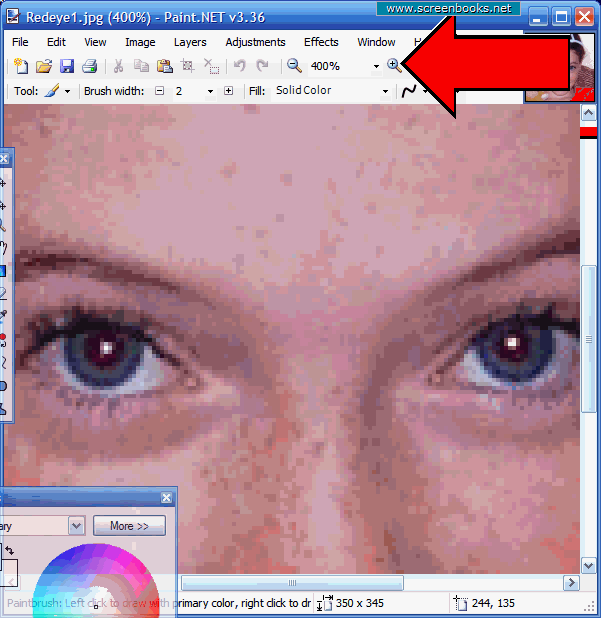
Task: Save the image with floppy disk icon
Action: coord(66,66)
